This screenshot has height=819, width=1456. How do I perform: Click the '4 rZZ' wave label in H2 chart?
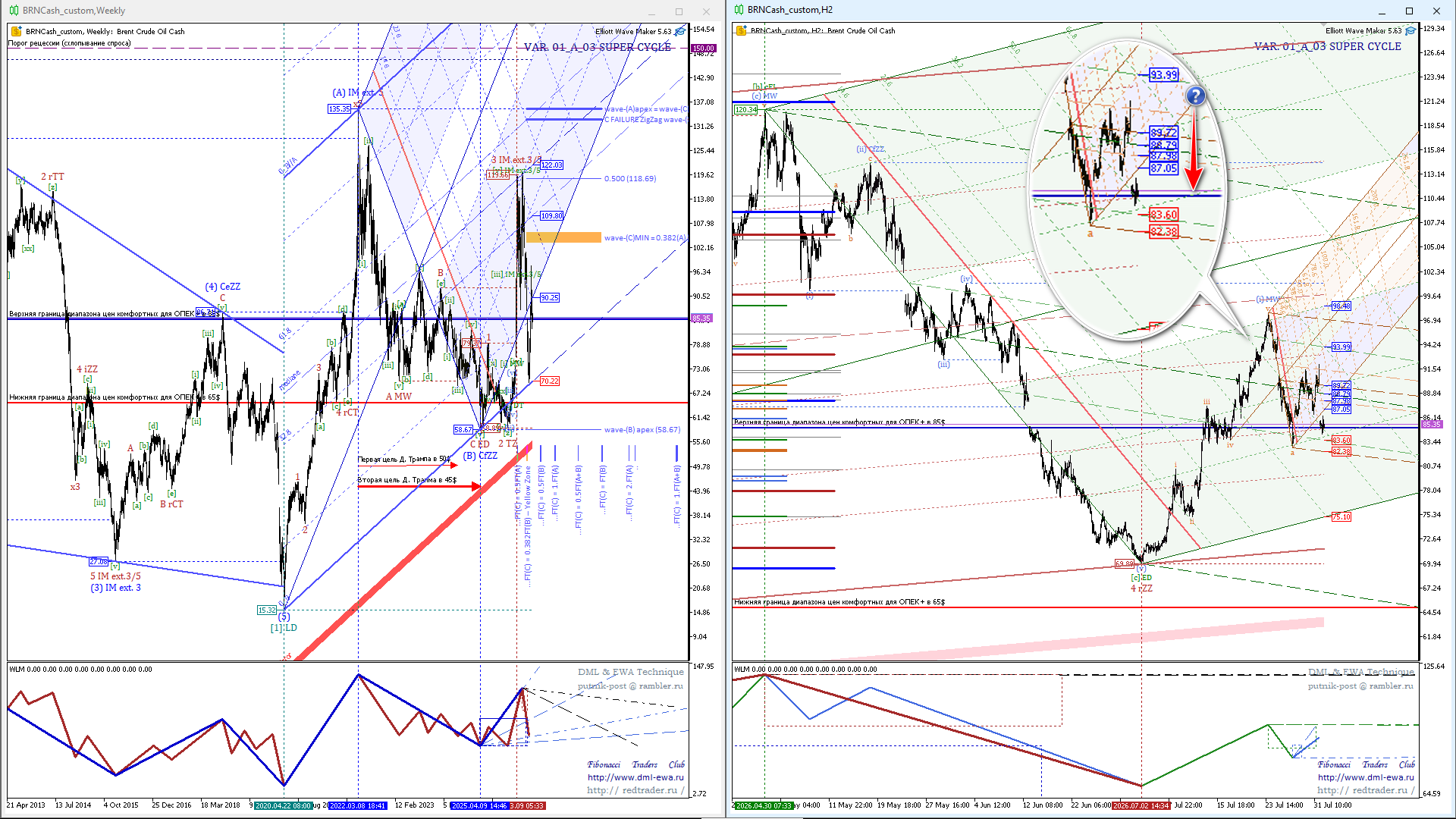(1141, 588)
